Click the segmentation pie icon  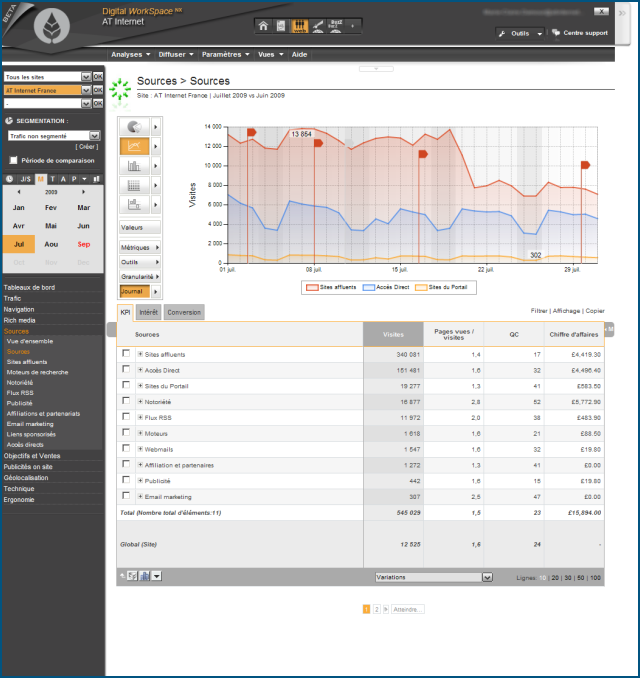(x=9, y=121)
